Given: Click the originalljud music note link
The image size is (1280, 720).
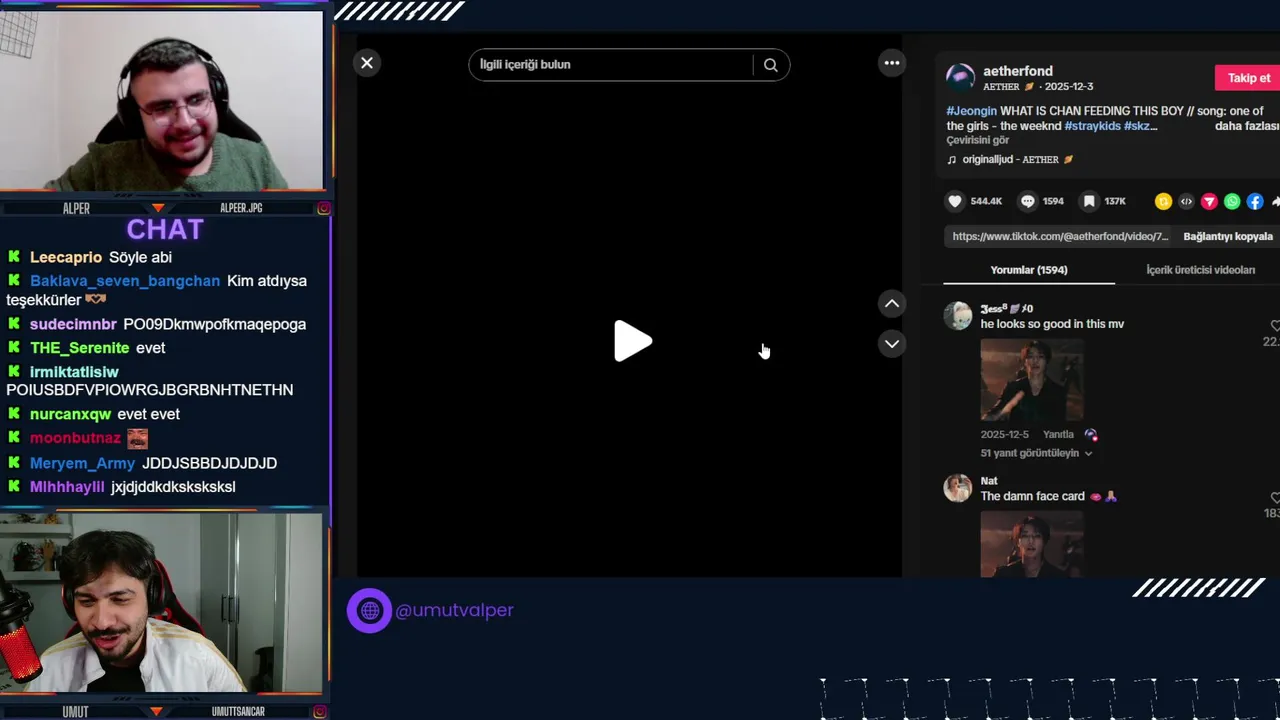Looking at the screenshot, I should point(1010,160).
